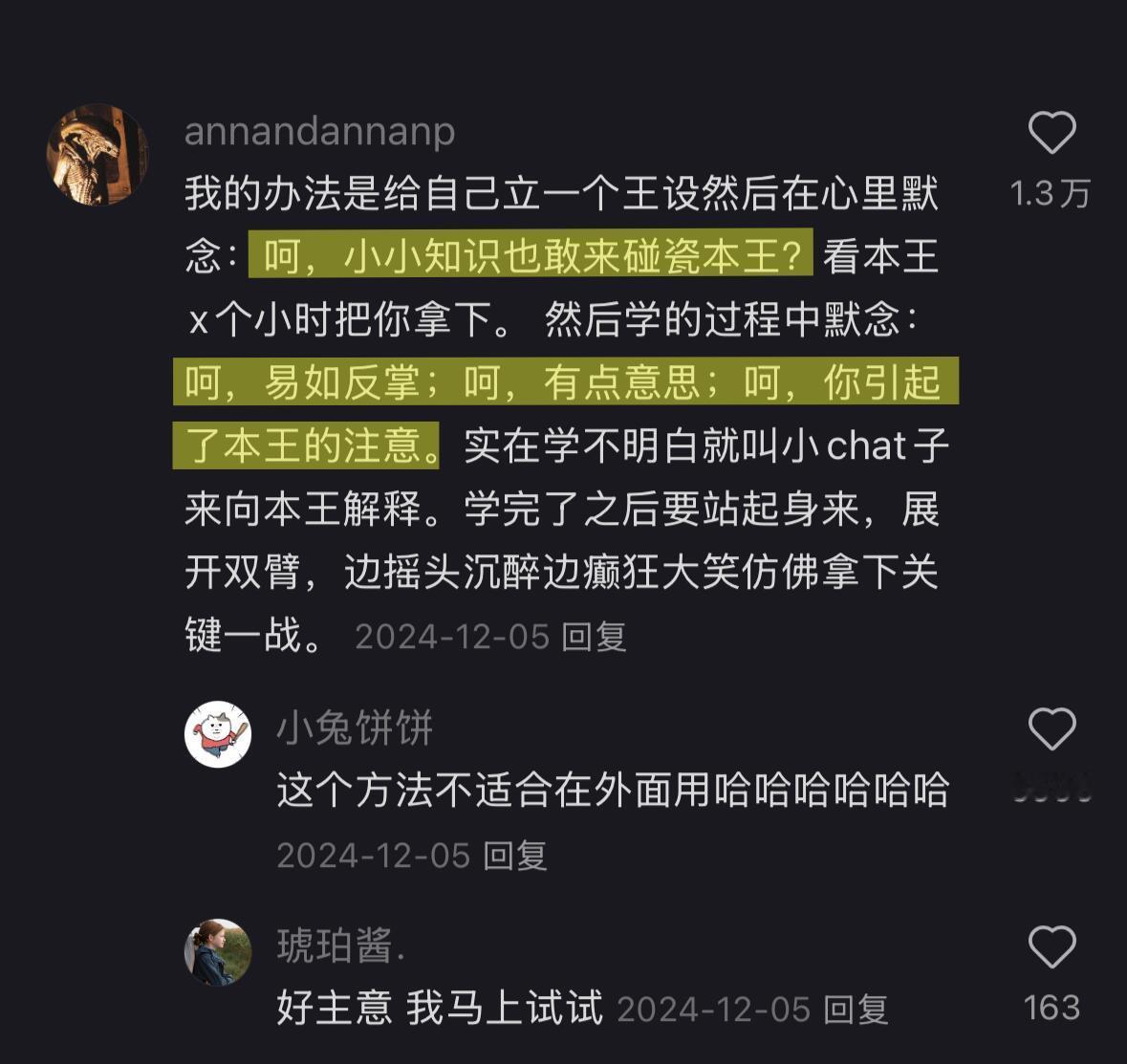Tap the 1.3万 like count

[1051, 193]
